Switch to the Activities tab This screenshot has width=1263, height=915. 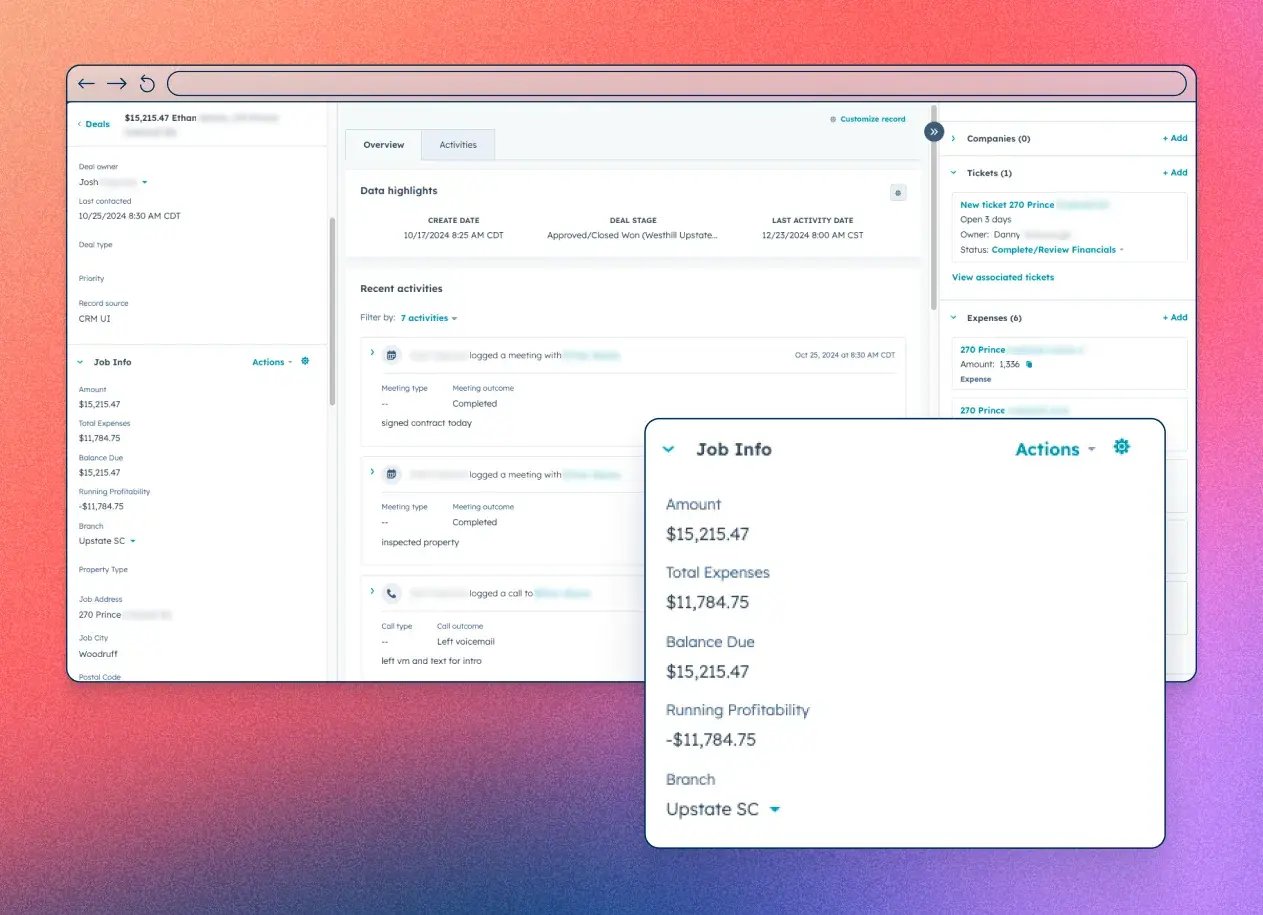tap(458, 145)
